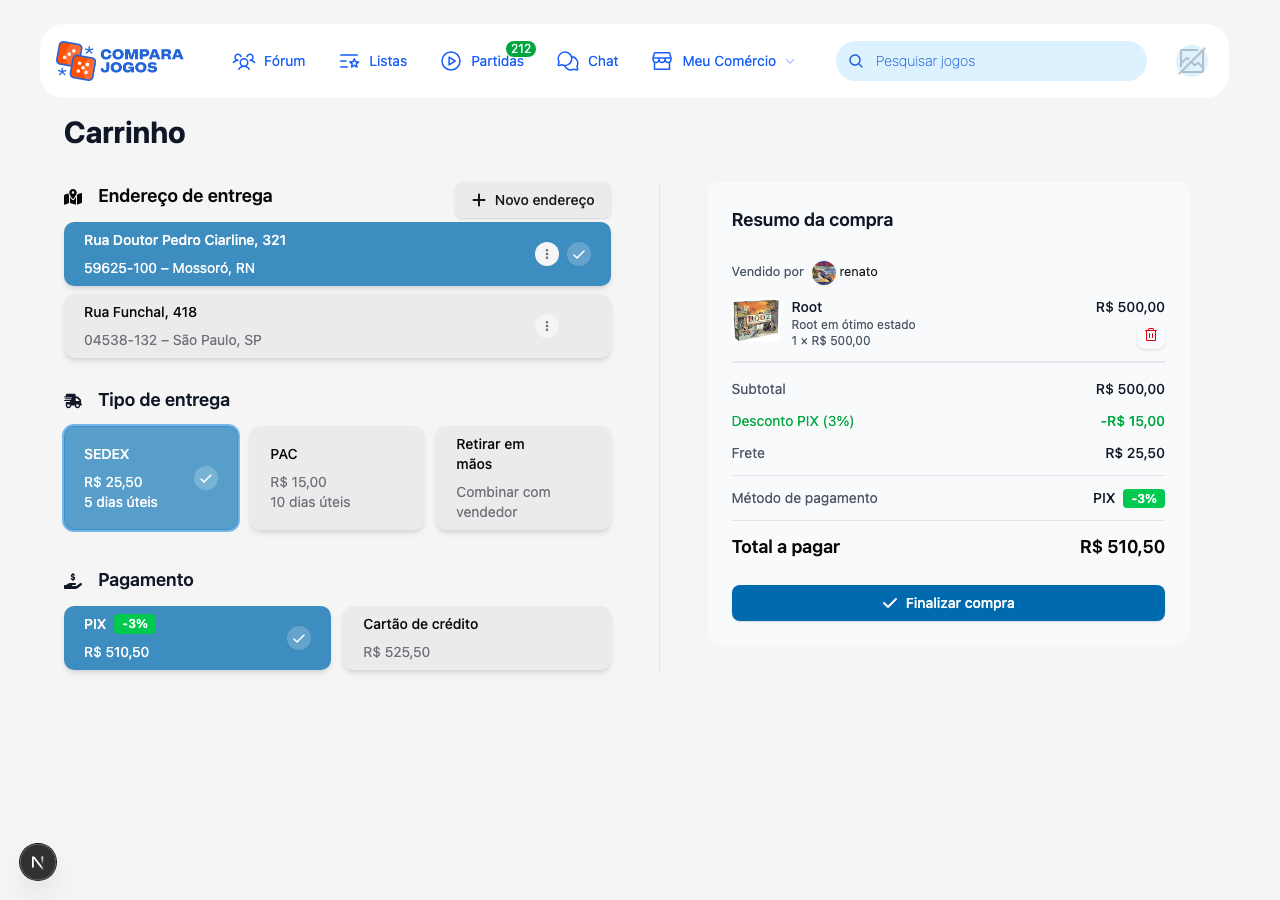The width and height of the screenshot is (1280, 900).
Task: Open Partidas with 212 badge
Action: [x=483, y=61]
